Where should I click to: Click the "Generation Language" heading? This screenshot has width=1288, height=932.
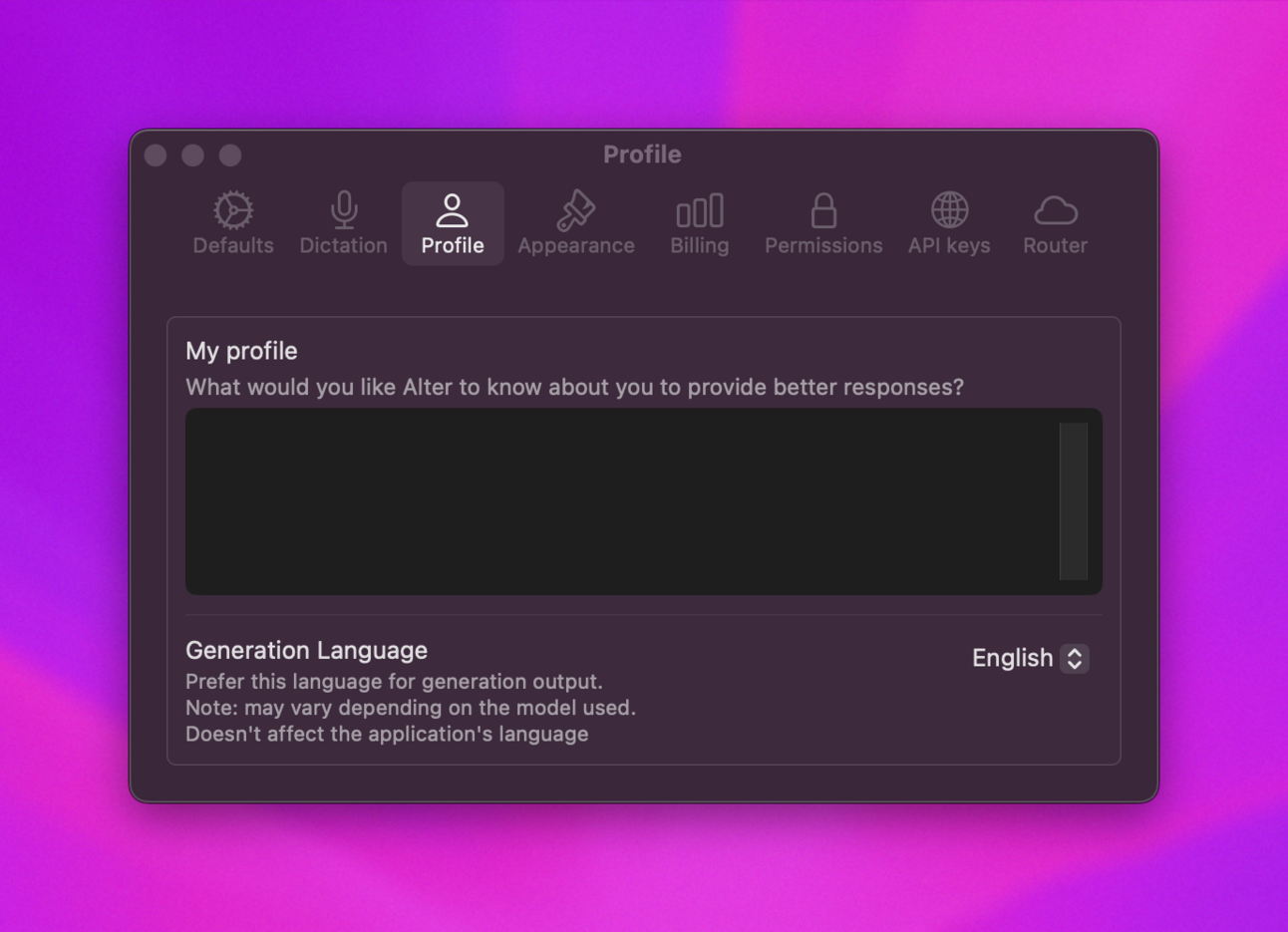[306, 650]
